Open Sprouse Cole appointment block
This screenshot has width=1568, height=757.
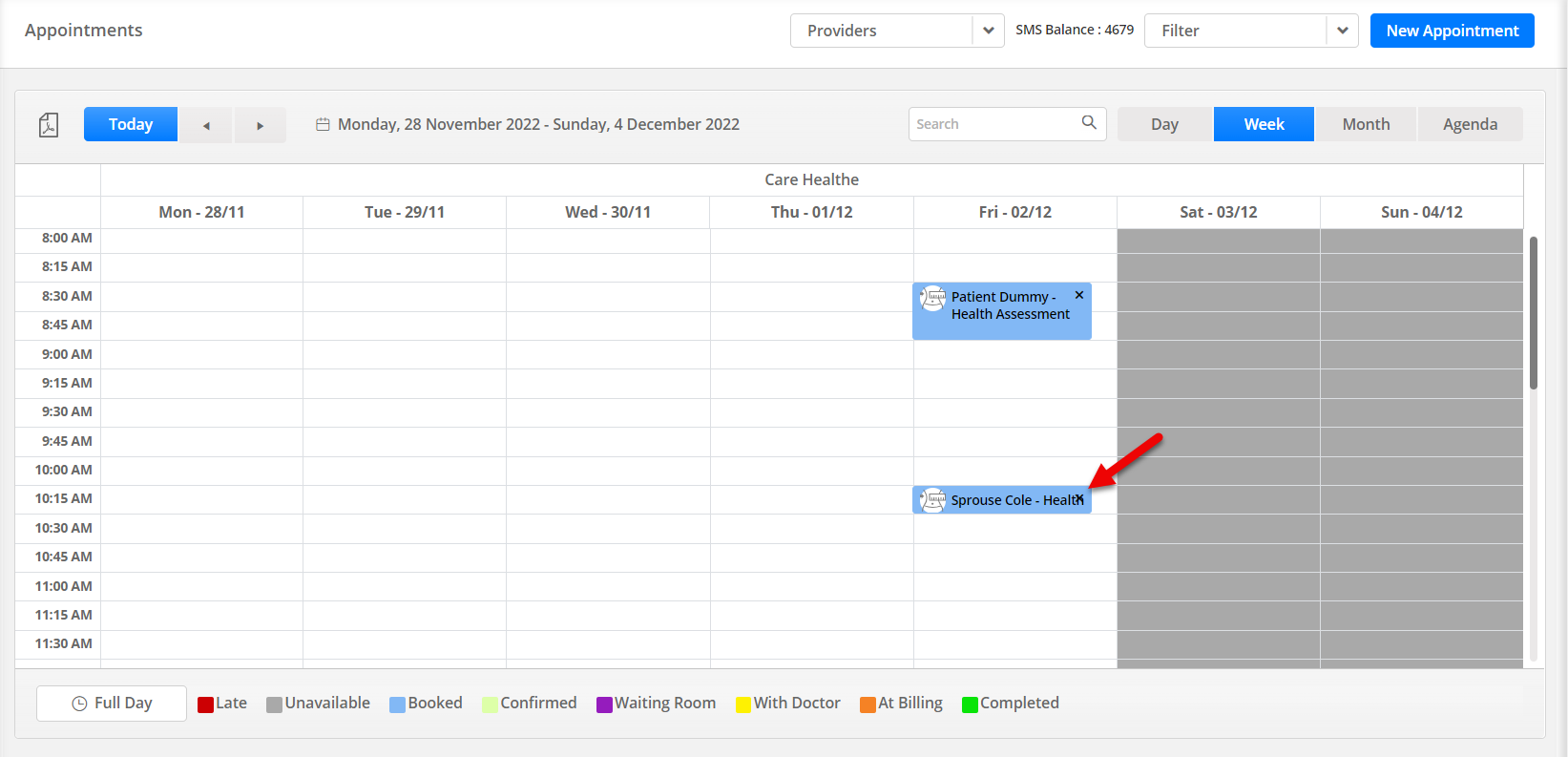click(1002, 500)
